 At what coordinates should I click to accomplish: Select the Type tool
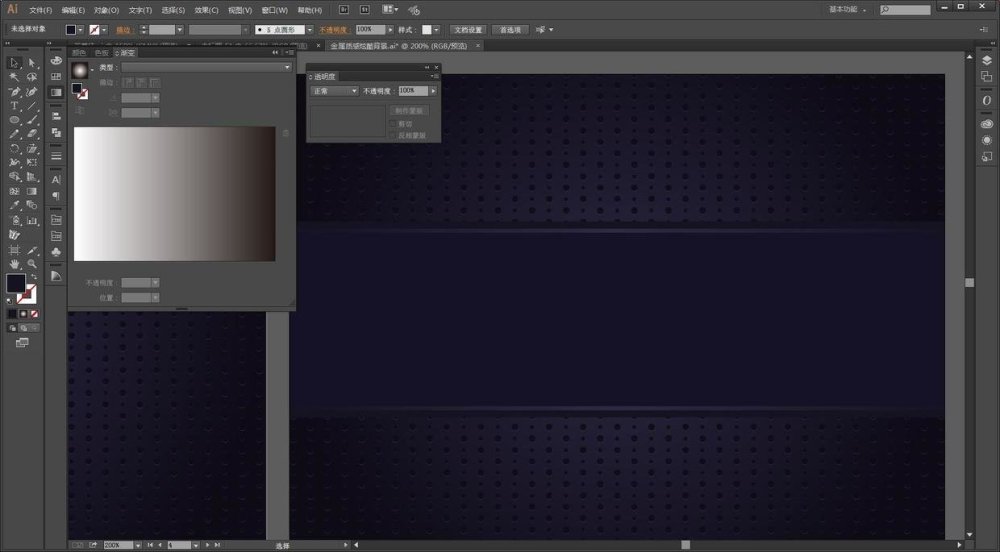point(14,105)
